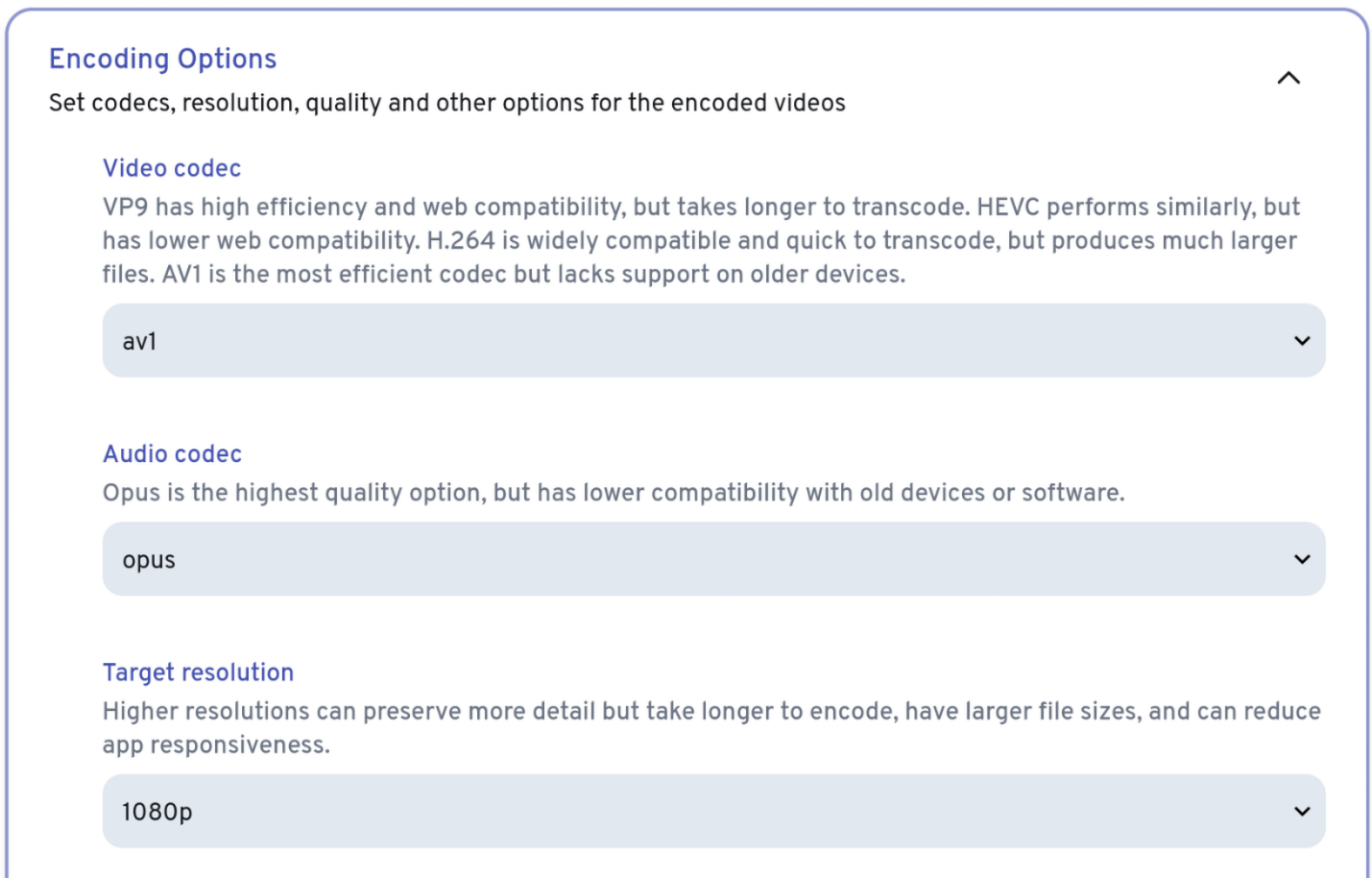Image resolution: width=1372 pixels, height=878 pixels.
Task: Open the Video codec dropdown
Action: tap(712, 341)
